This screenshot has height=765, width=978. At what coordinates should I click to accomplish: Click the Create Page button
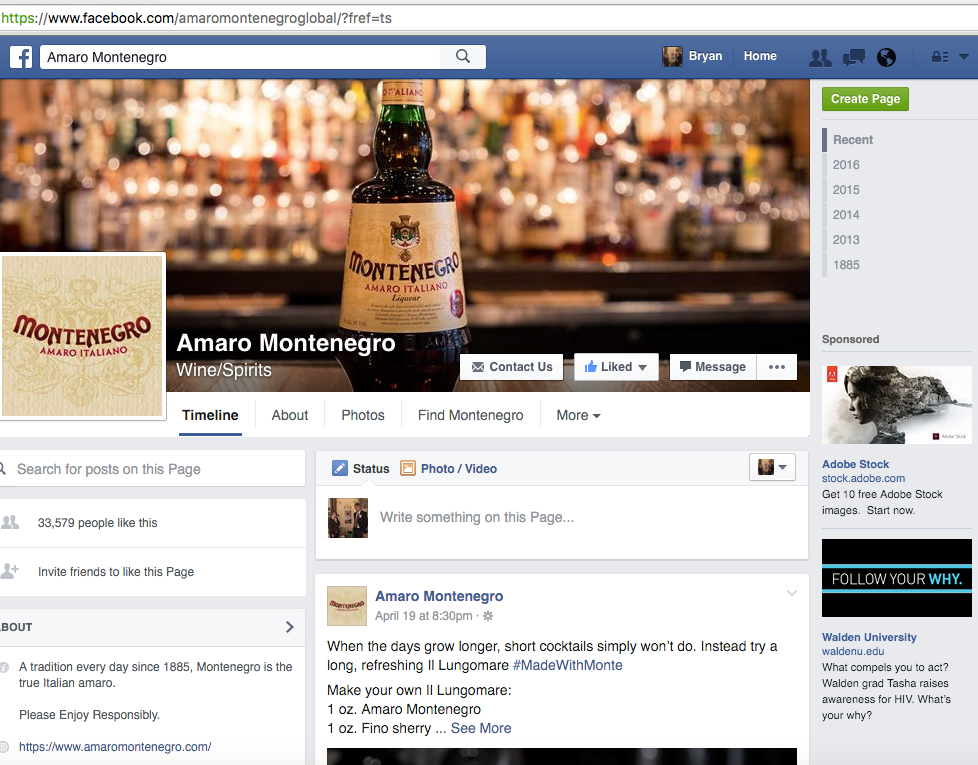click(x=865, y=99)
